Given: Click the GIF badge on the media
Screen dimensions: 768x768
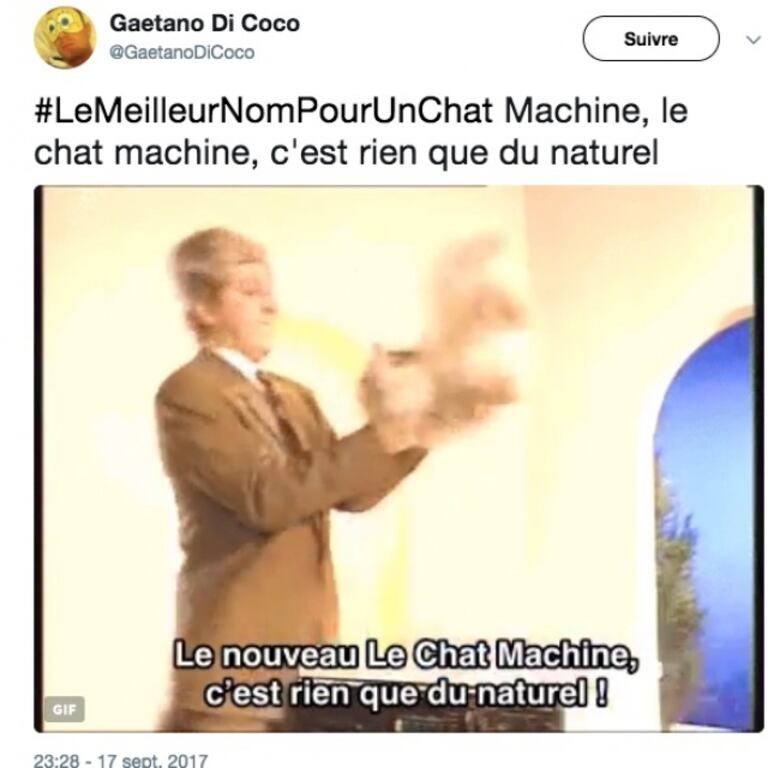Looking at the screenshot, I should (64, 709).
